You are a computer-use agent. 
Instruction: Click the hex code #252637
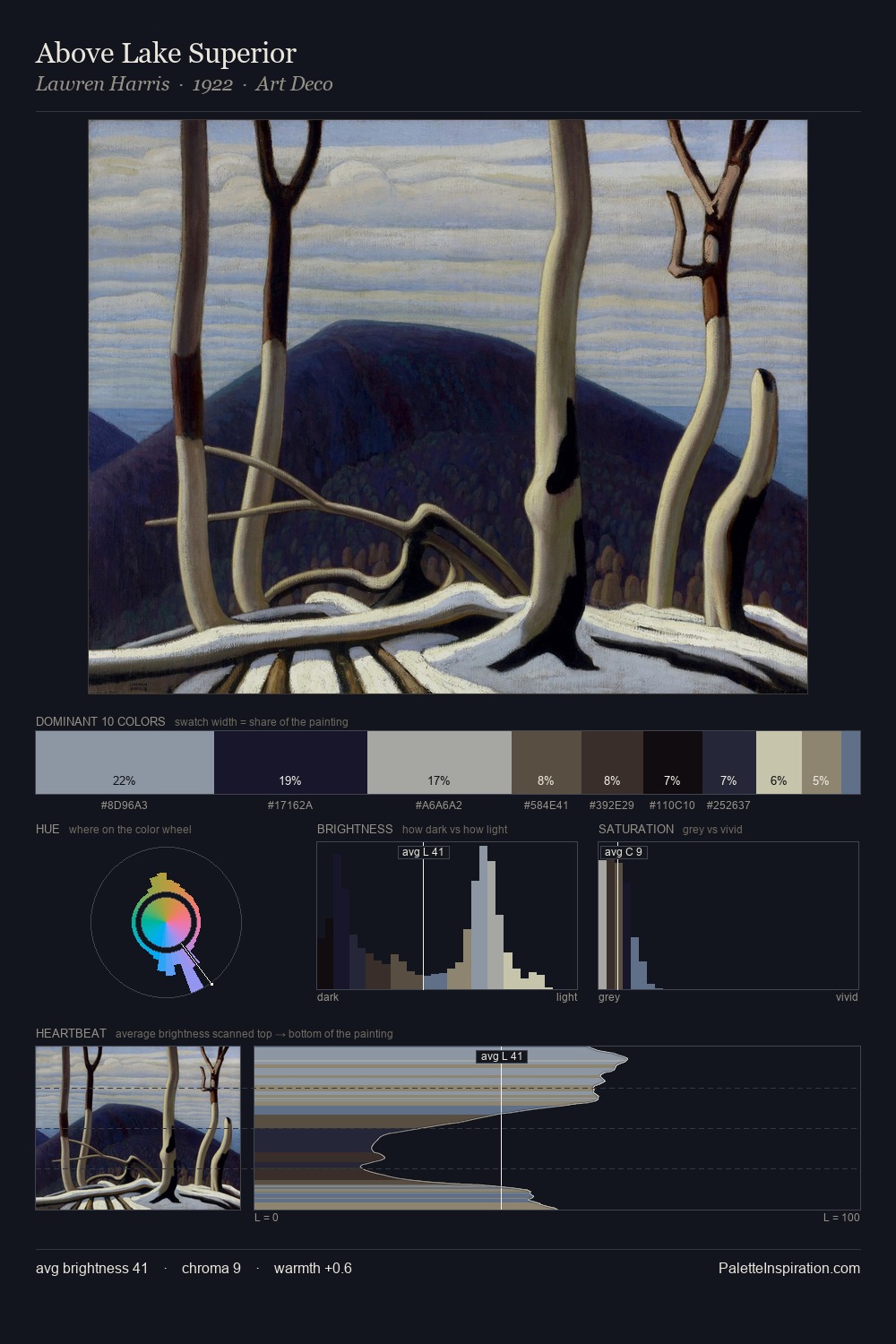pyautogui.click(x=728, y=806)
